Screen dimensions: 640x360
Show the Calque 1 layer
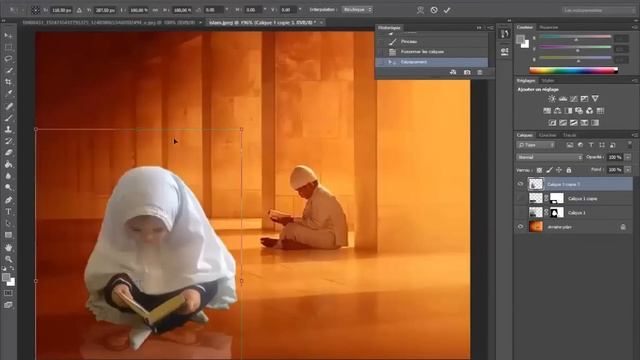coord(520,213)
